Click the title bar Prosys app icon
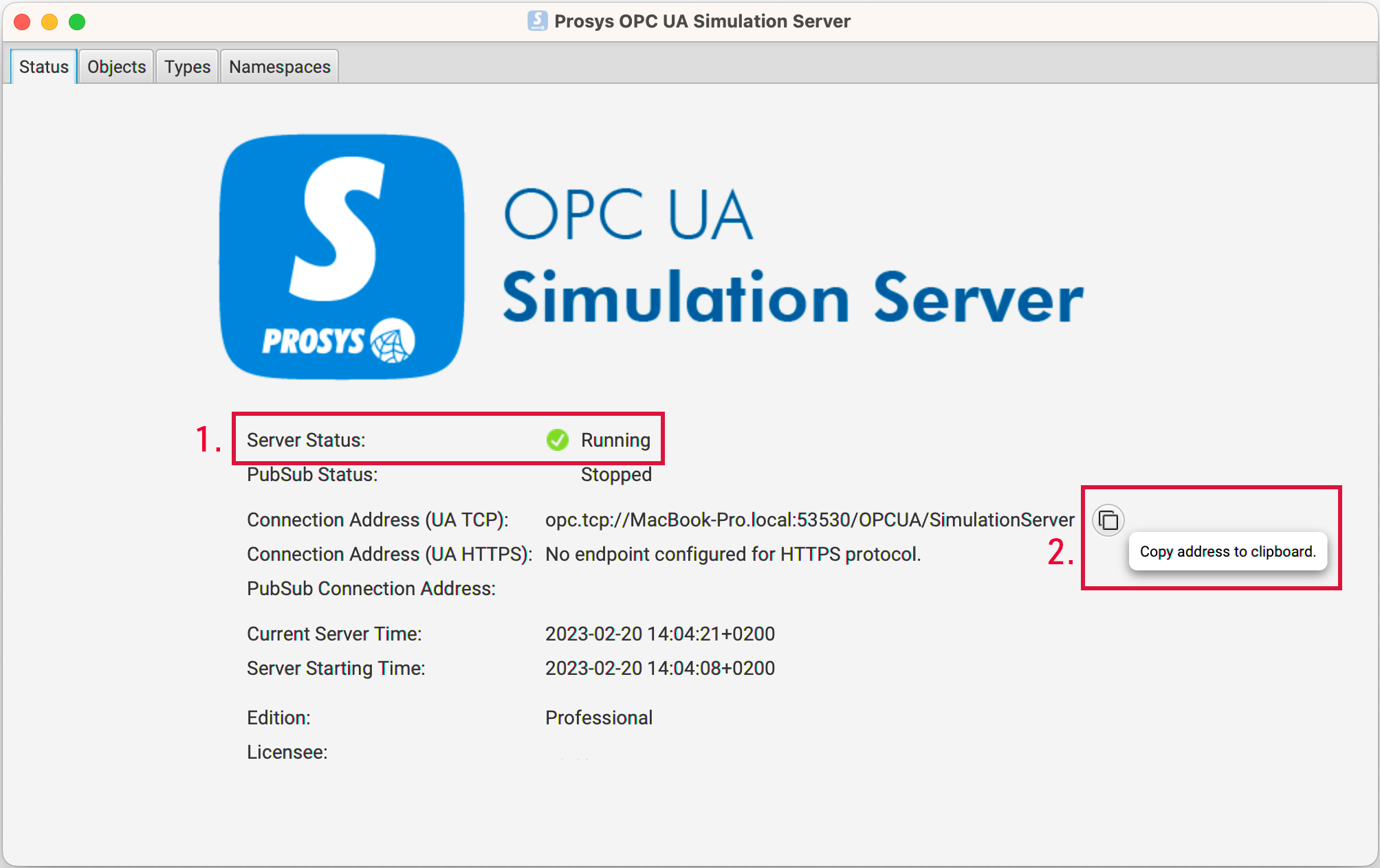This screenshot has height=868, width=1380. tap(537, 21)
